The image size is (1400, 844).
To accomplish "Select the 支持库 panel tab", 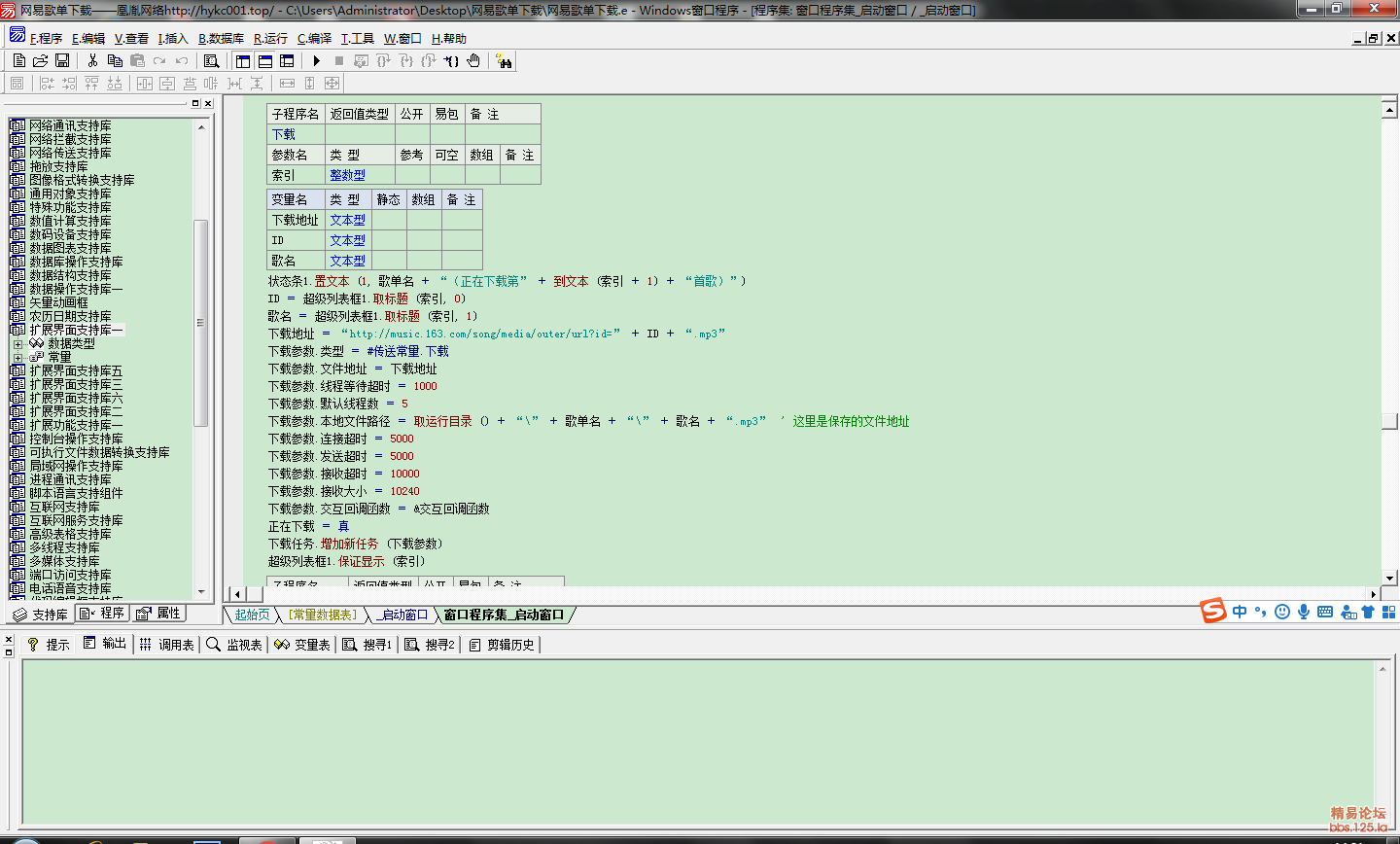I will pos(41,614).
